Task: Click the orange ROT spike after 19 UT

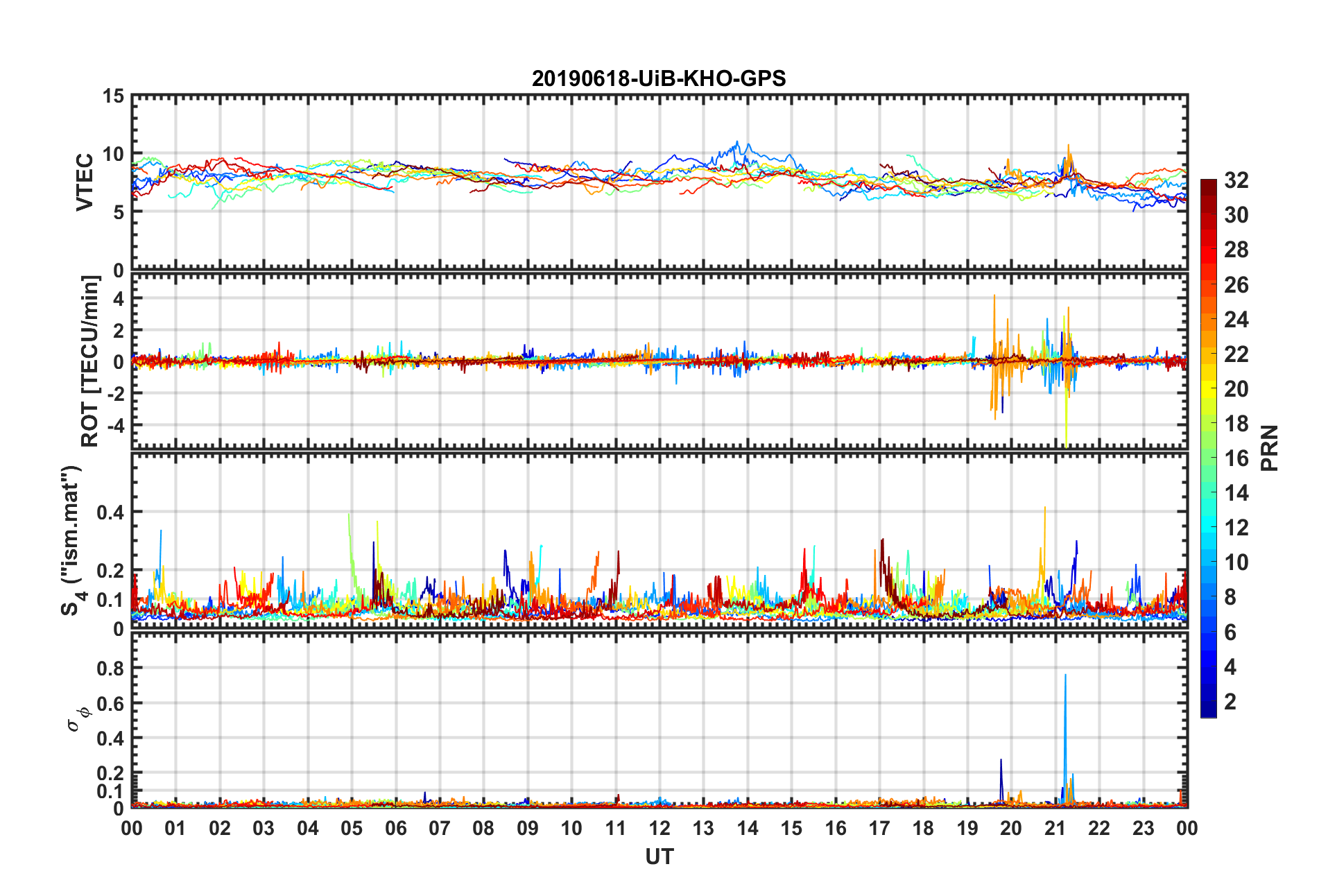Action: (994, 357)
